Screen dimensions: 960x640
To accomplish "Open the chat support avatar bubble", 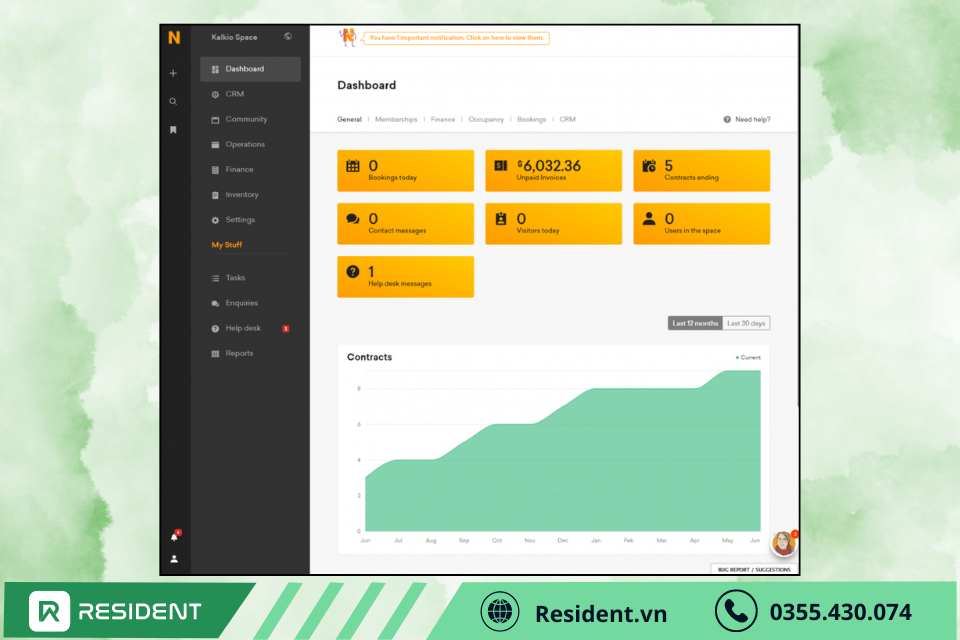I will point(784,543).
